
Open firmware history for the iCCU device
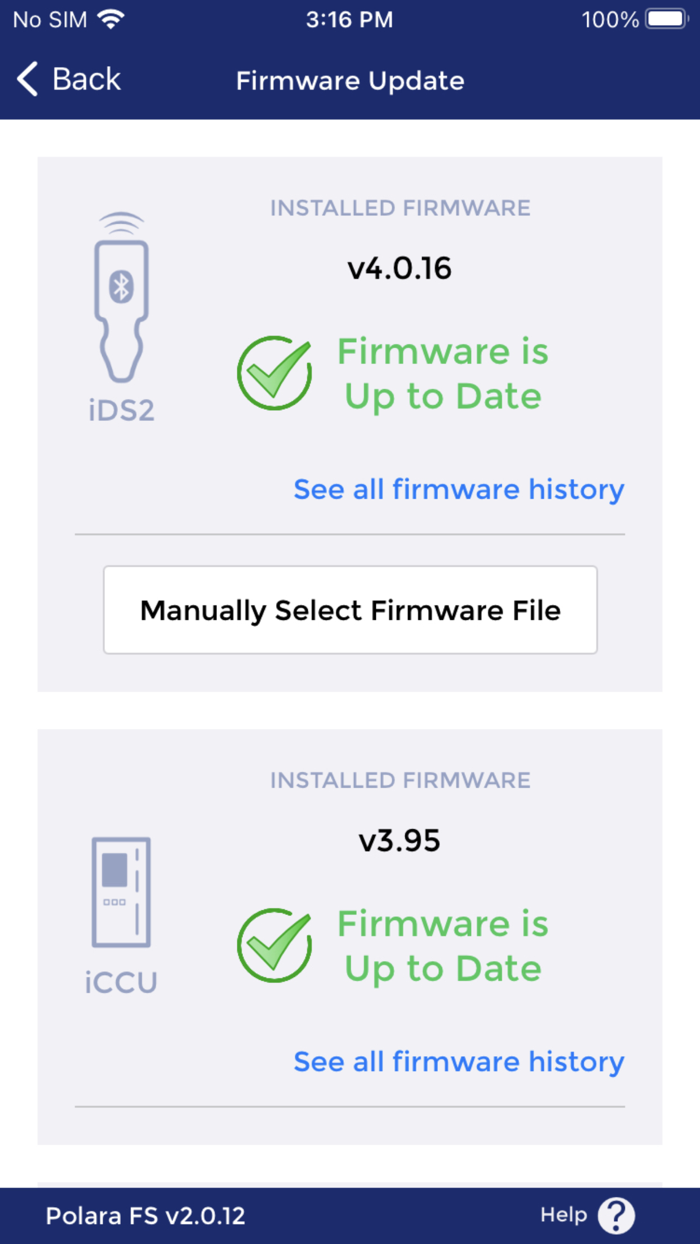pyautogui.click(x=458, y=1061)
